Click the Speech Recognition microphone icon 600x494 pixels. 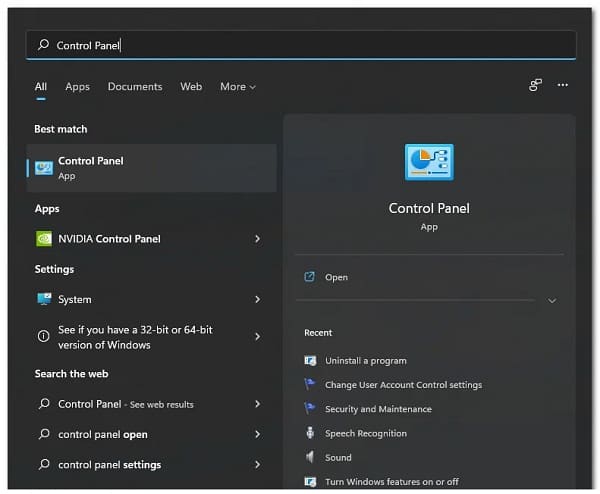(x=310, y=433)
